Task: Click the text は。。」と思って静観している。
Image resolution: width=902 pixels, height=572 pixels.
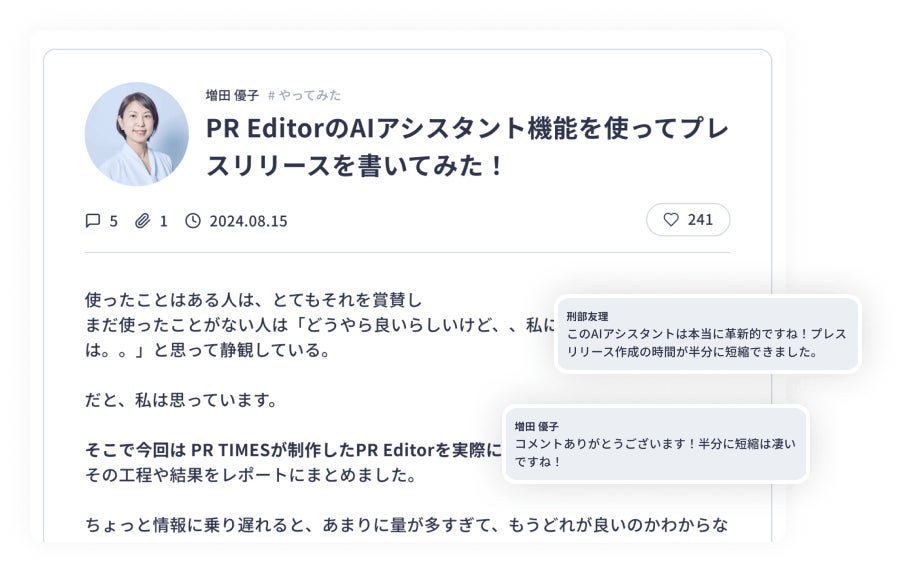Action: click(207, 350)
